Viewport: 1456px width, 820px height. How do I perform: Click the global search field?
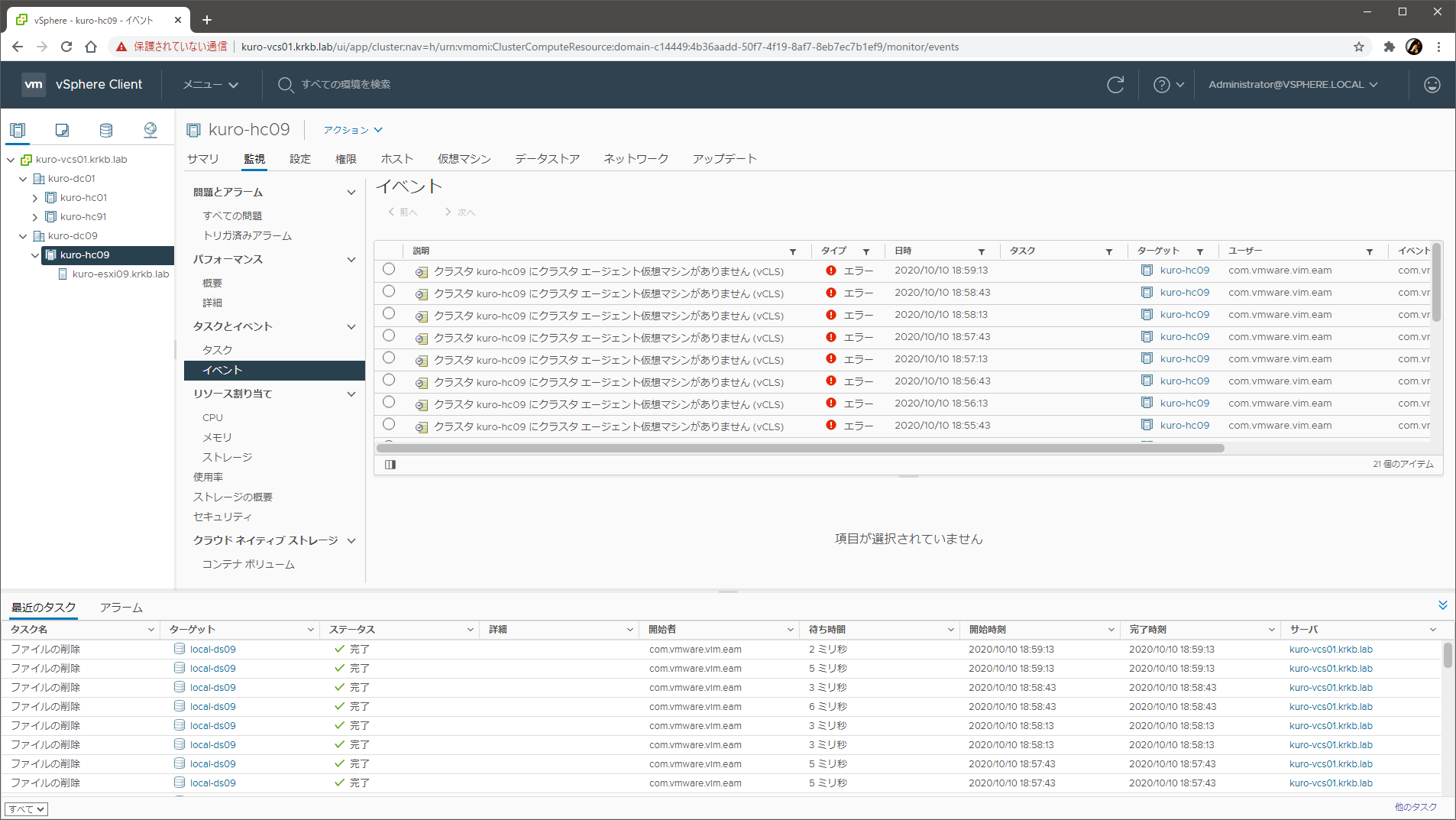[x=345, y=85]
